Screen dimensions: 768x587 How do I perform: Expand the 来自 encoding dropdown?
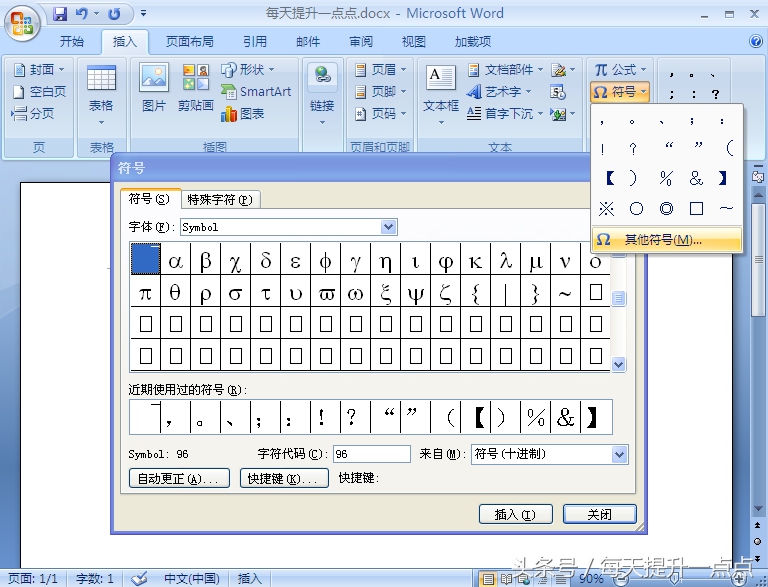[x=619, y=455]
